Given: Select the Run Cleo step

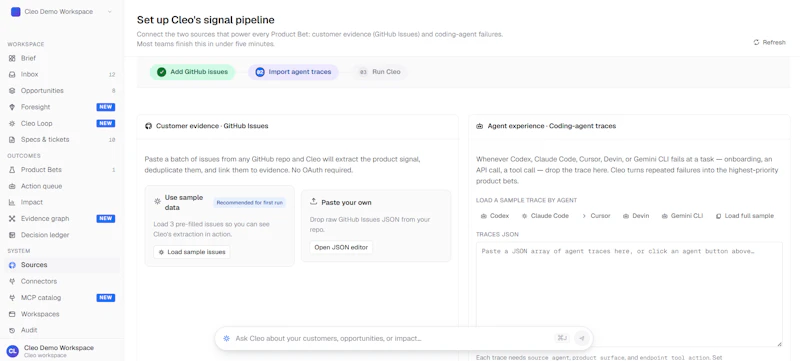Looking at the screenshot, I should click(x=380, y=72).
